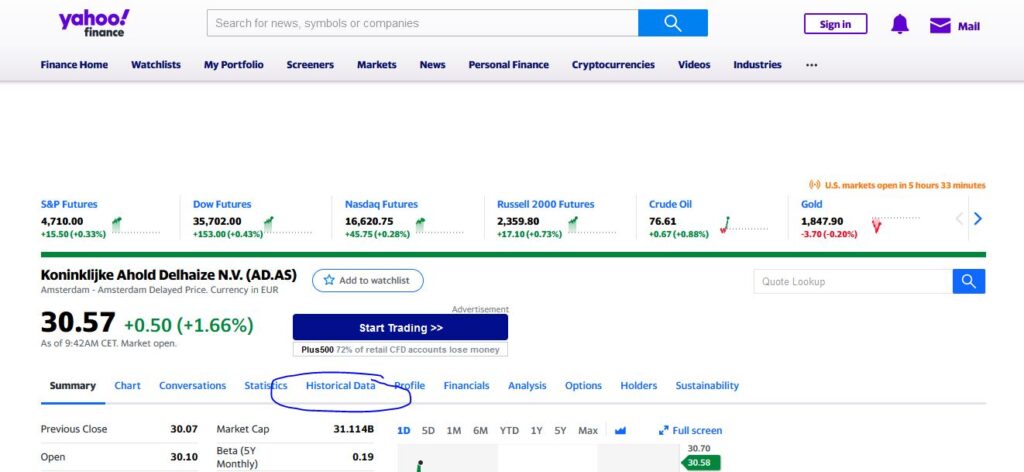
Task: Open Mail via the envelope icon
Action: (940, 25)
